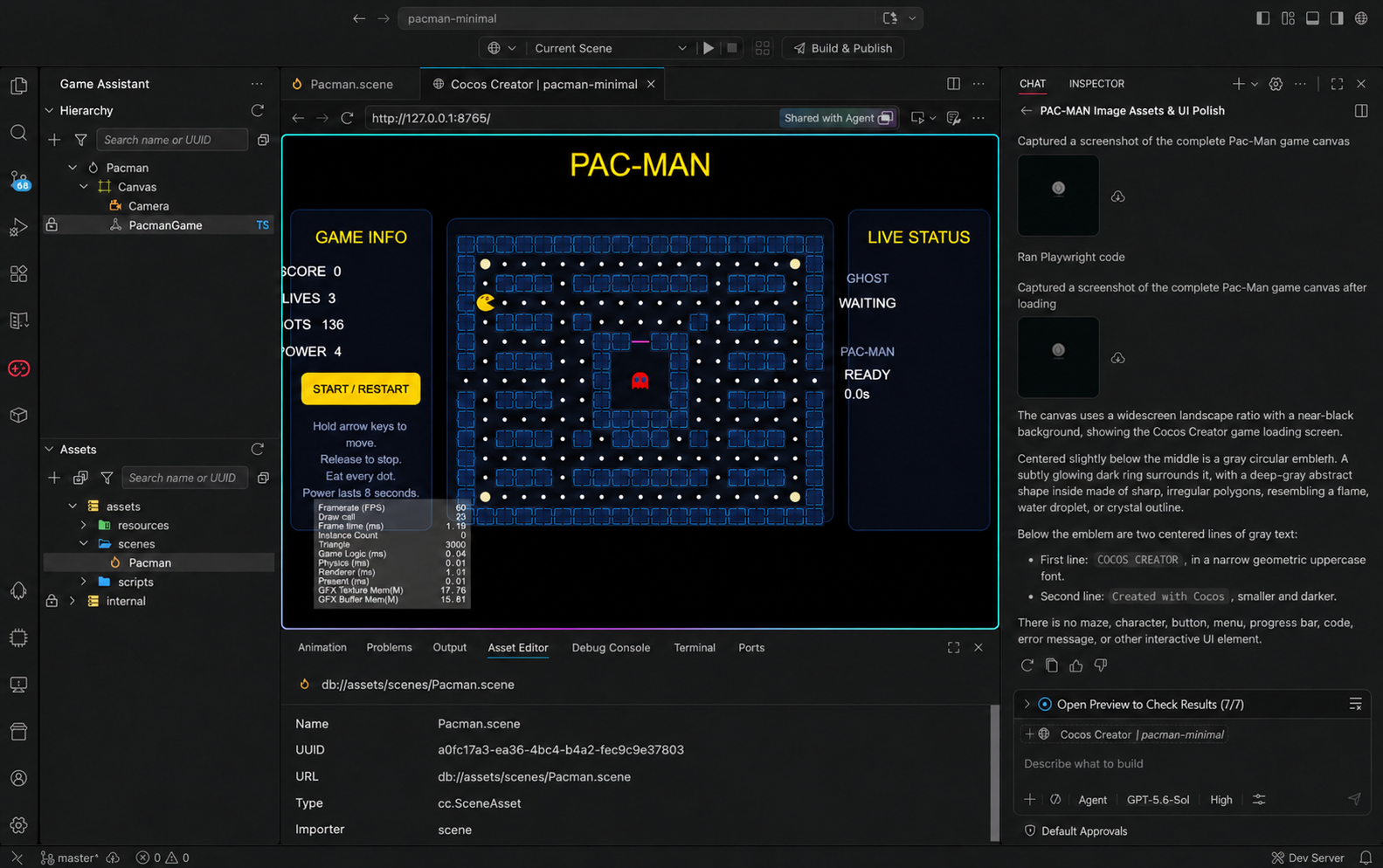Image resolution: width=1383 pixels, height=868 pixels.
Task: Open the Problems panel tab
Action: (389, 647)
